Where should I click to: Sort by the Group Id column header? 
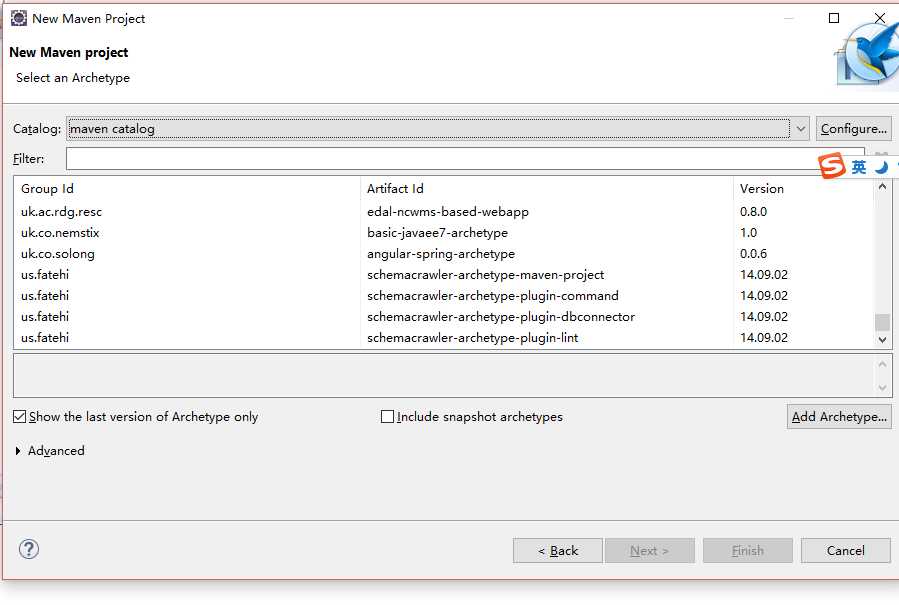pos(189,189)
